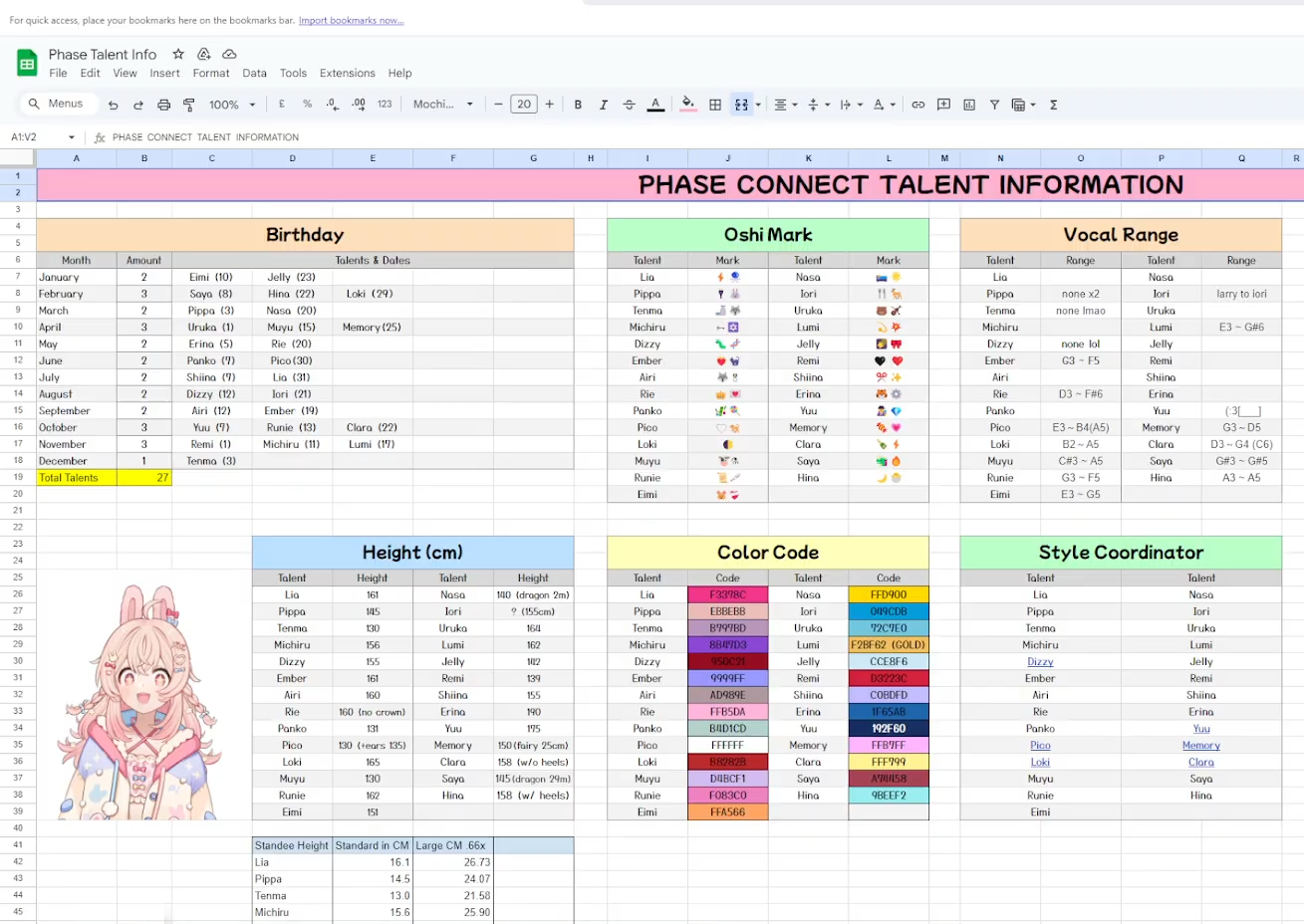Format the selection as percent
The width and height of the screenshot is (1304, 924).
tap(307, 105)
